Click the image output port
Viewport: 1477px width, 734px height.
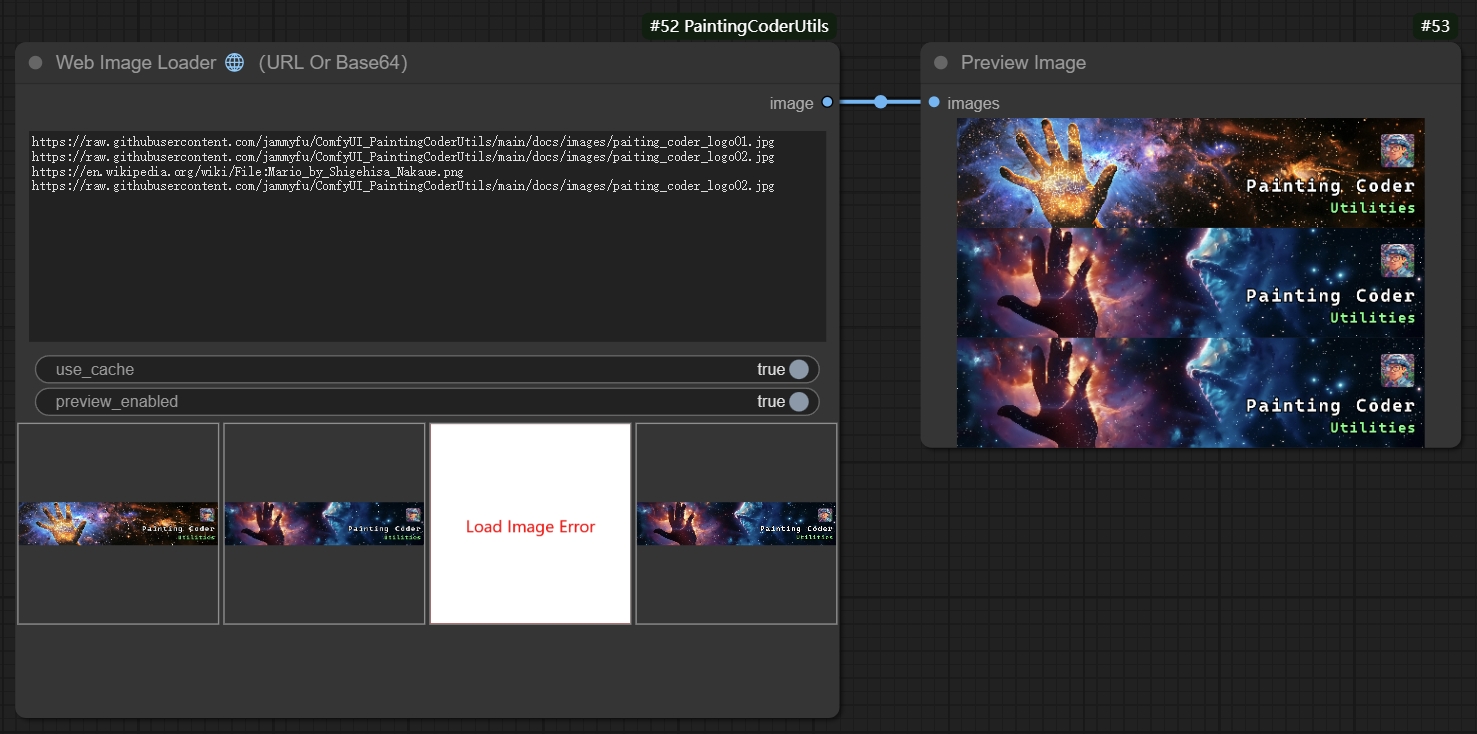click(x=827, y=102)
